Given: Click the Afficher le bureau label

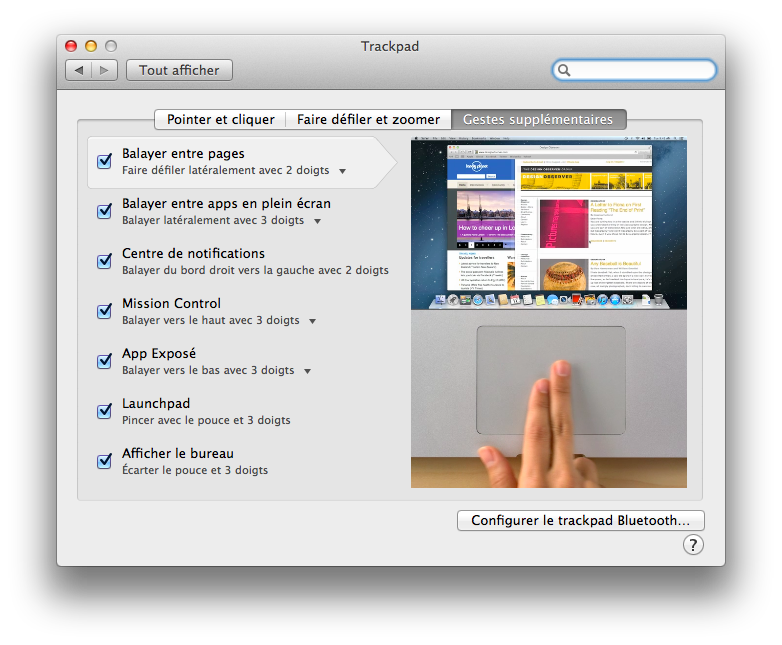Looking at the screenshot, I should click(x=178, y=453).
